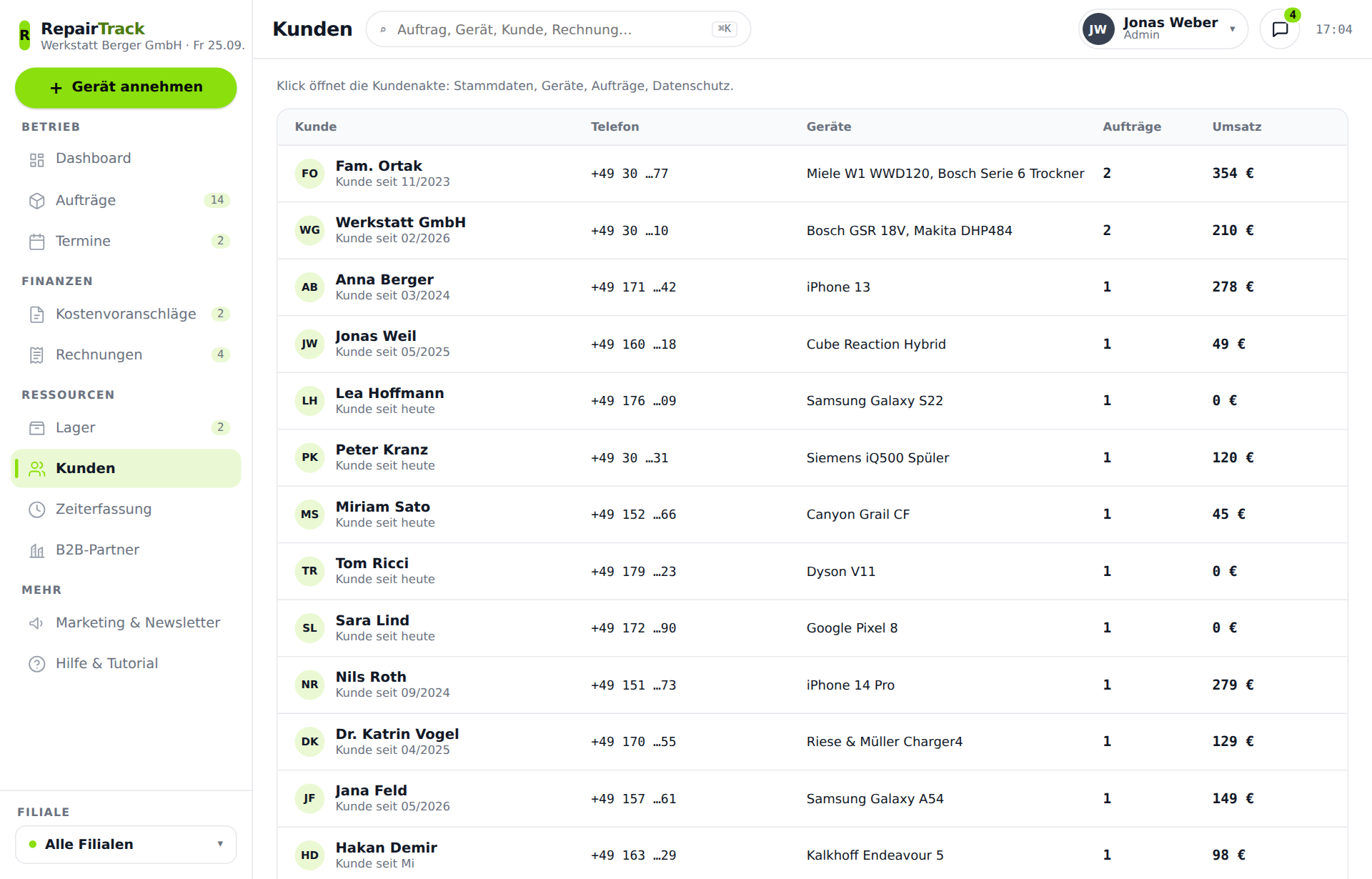The image size is (1372, 879).
Task: Focus the global search field
Action: [558, 29]
